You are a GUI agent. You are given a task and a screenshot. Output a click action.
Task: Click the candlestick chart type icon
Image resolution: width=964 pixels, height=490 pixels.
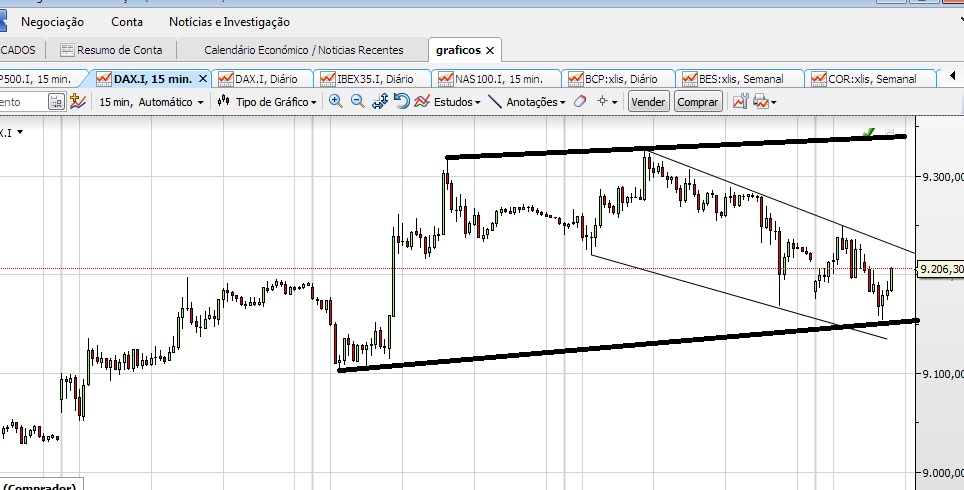tap(223, 101)
